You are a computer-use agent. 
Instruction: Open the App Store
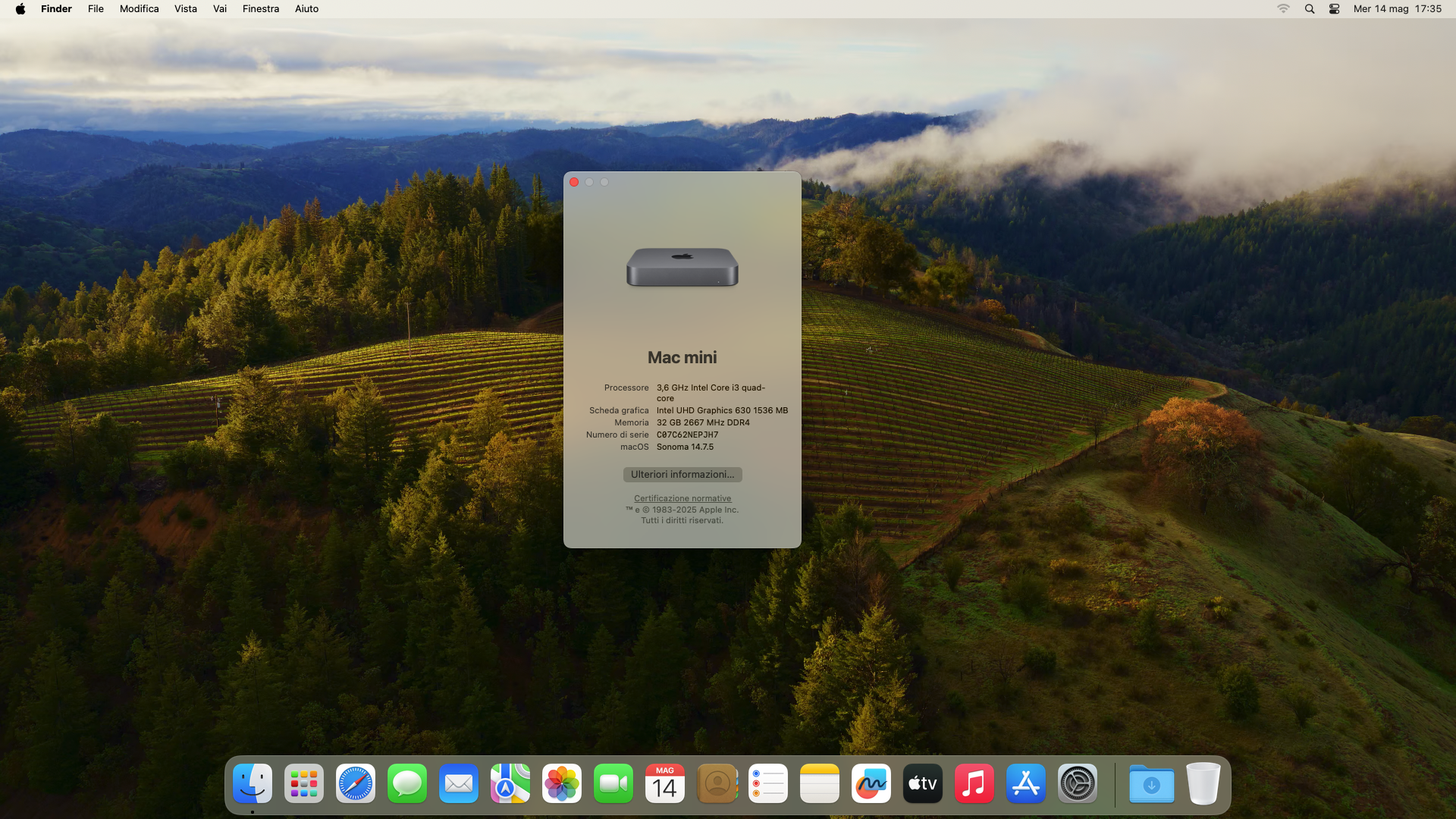pos(1026,783)
